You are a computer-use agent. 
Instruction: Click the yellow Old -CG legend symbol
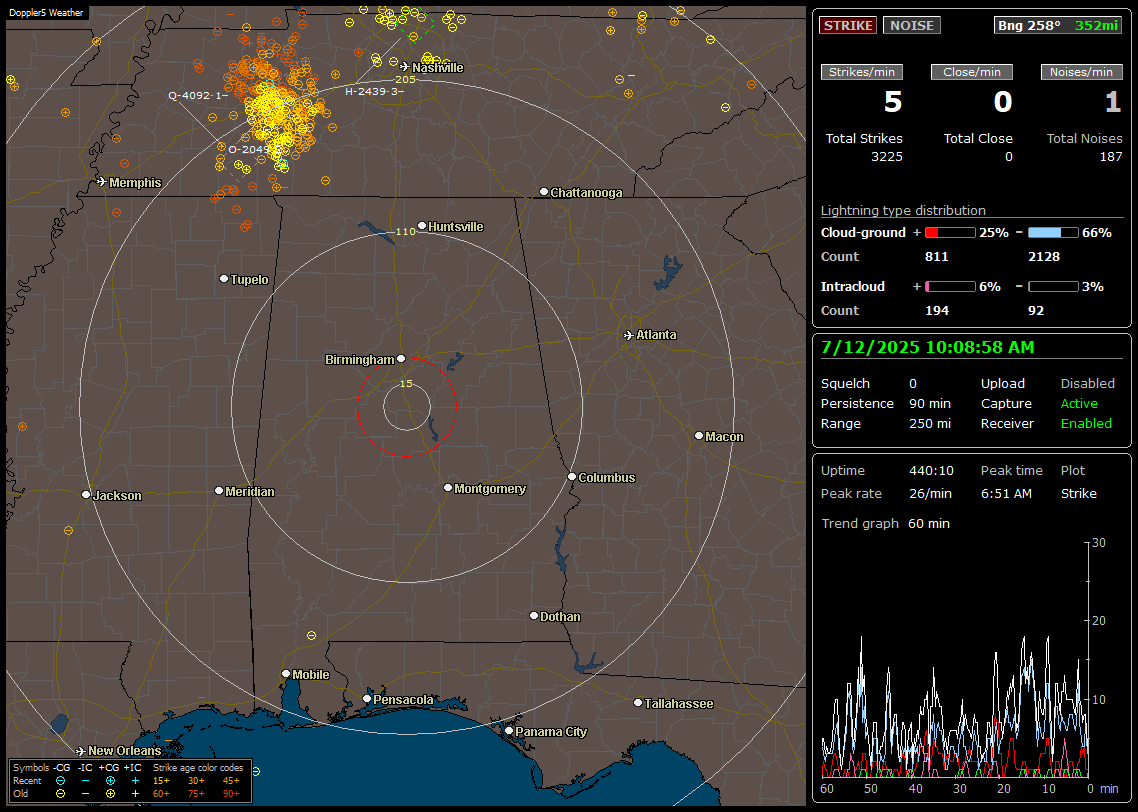(x=60, y=794)
